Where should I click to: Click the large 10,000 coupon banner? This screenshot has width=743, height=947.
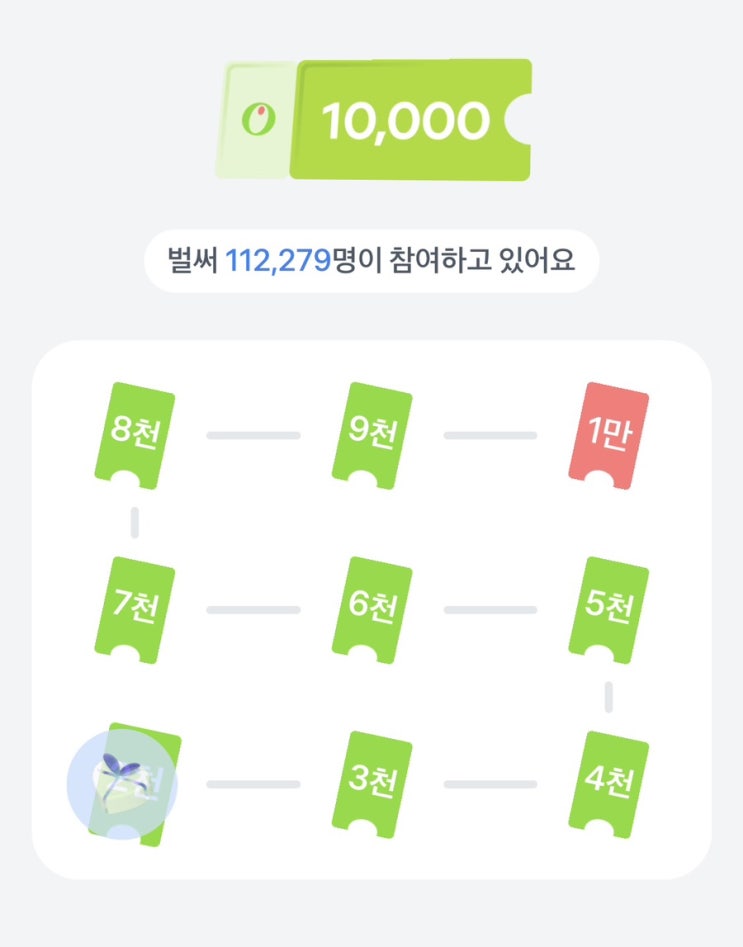click(x=375, y=120)
